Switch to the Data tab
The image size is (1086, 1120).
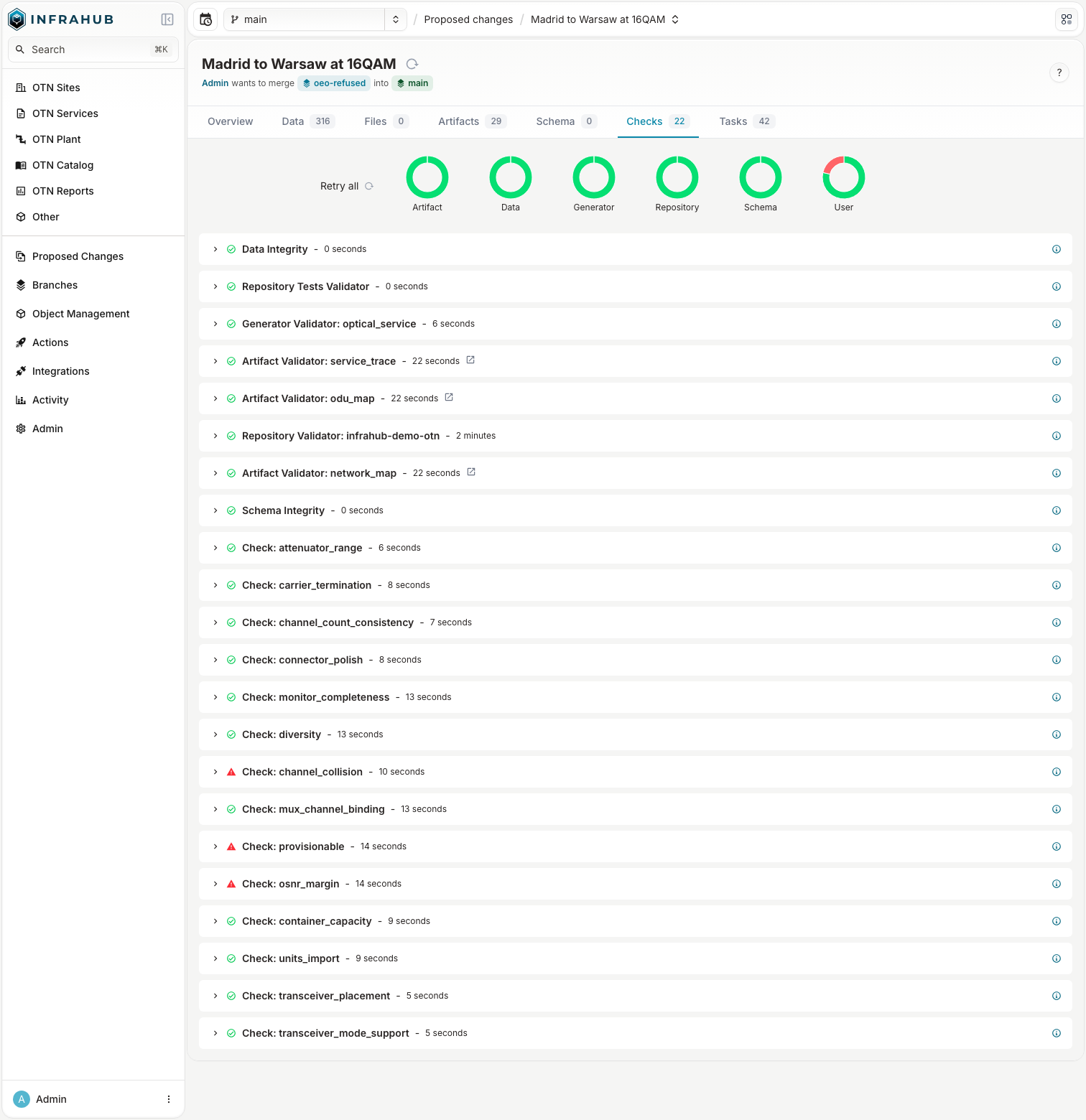point(308,121)
